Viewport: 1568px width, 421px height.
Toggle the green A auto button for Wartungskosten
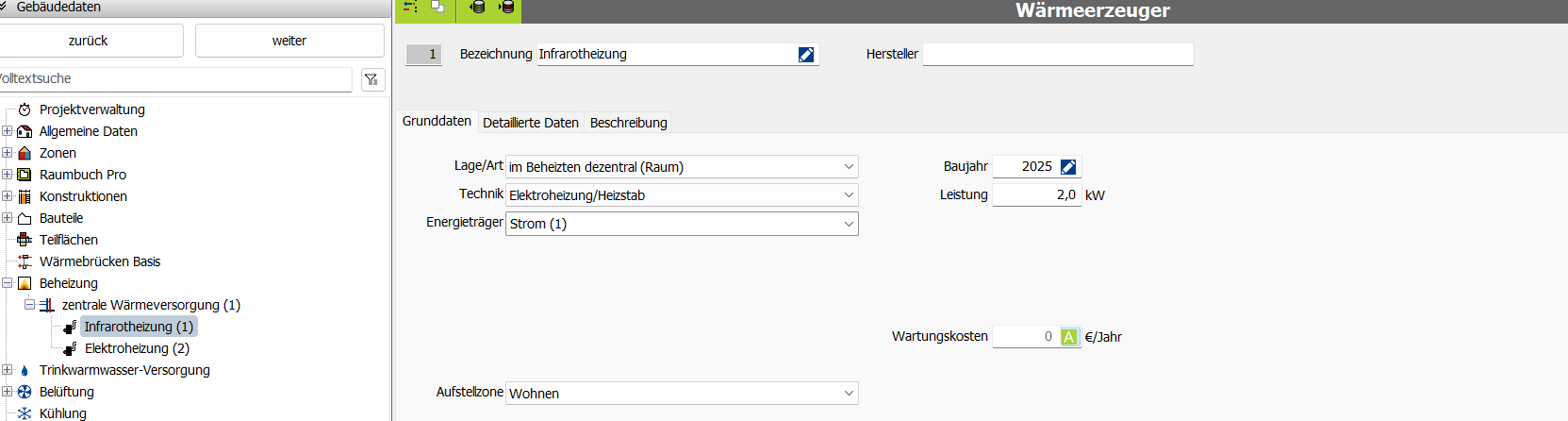[x=1068, y=337]
